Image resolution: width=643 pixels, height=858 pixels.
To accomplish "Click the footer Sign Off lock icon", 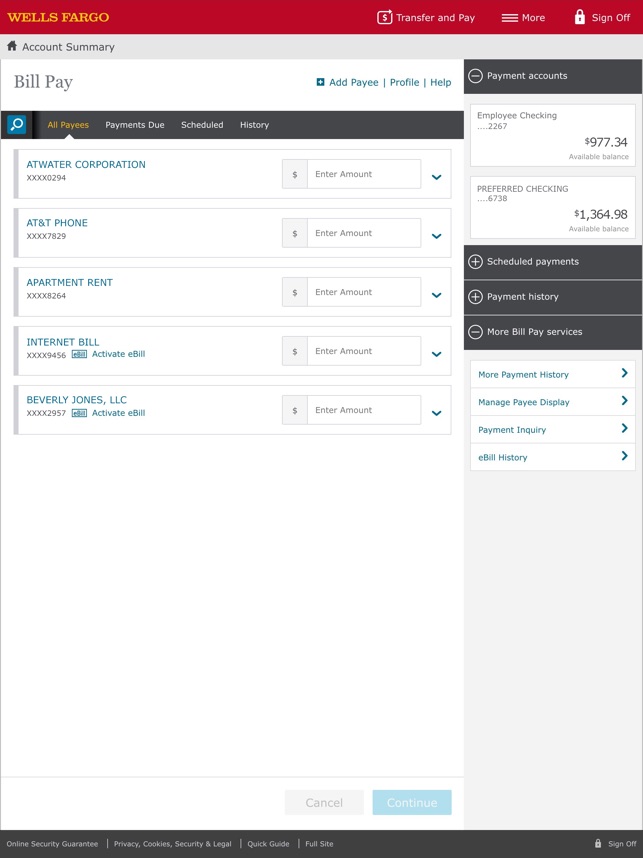I will point(598,844).
